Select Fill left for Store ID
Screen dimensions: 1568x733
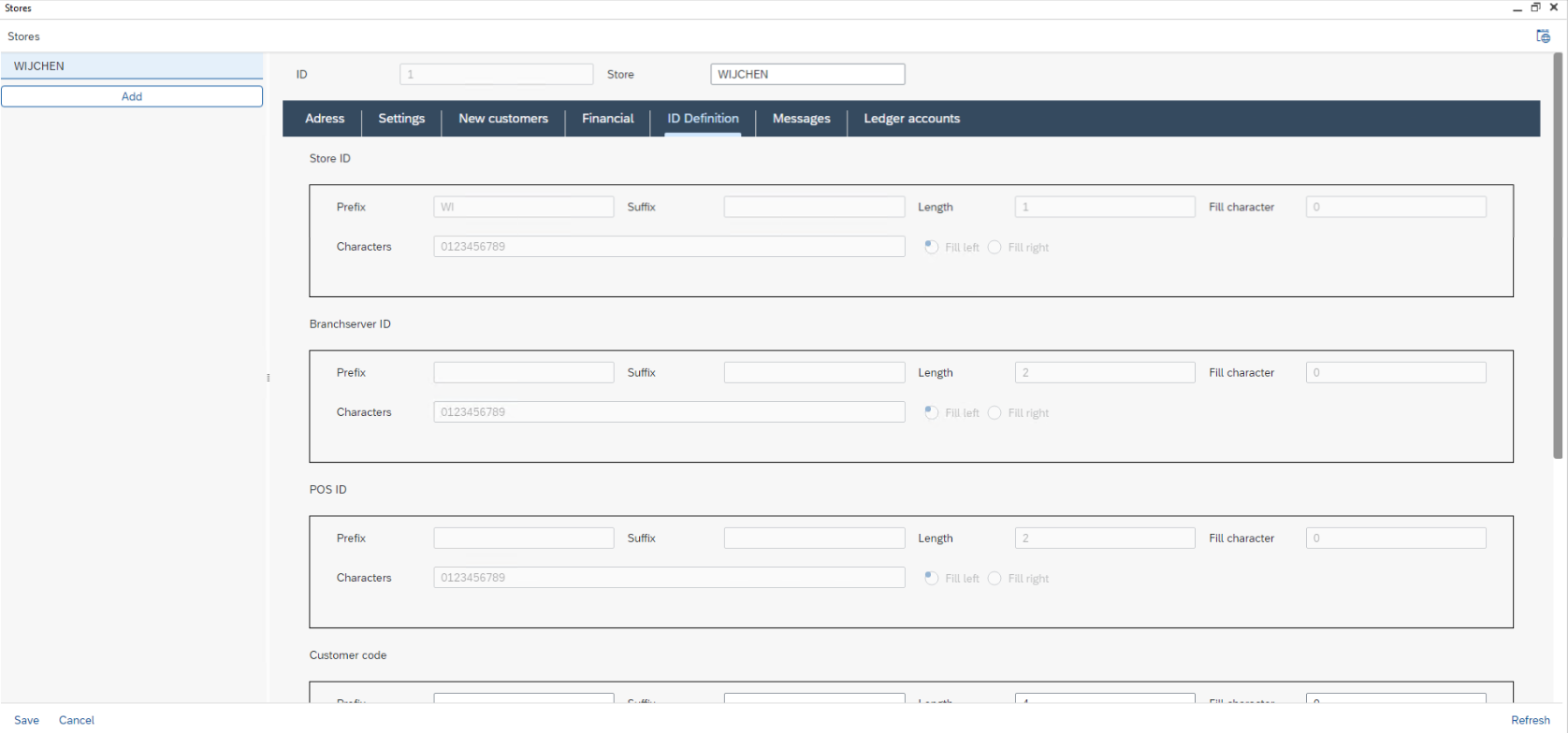[932, 247]
